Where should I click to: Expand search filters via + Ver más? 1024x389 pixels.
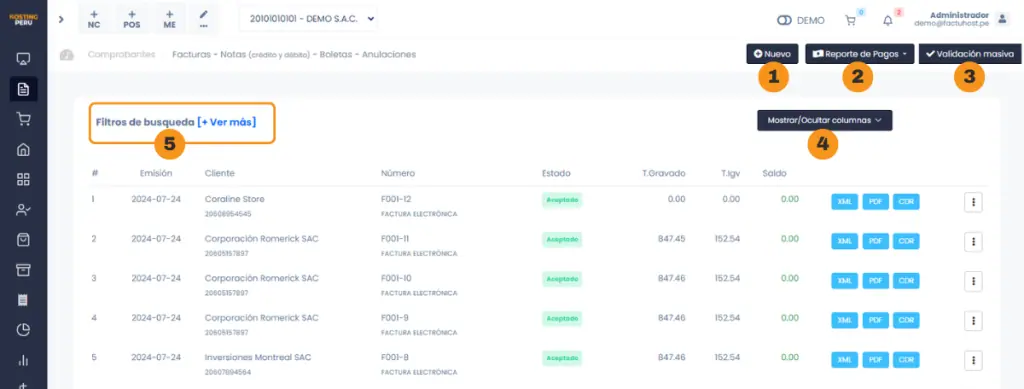coord(227,122)
